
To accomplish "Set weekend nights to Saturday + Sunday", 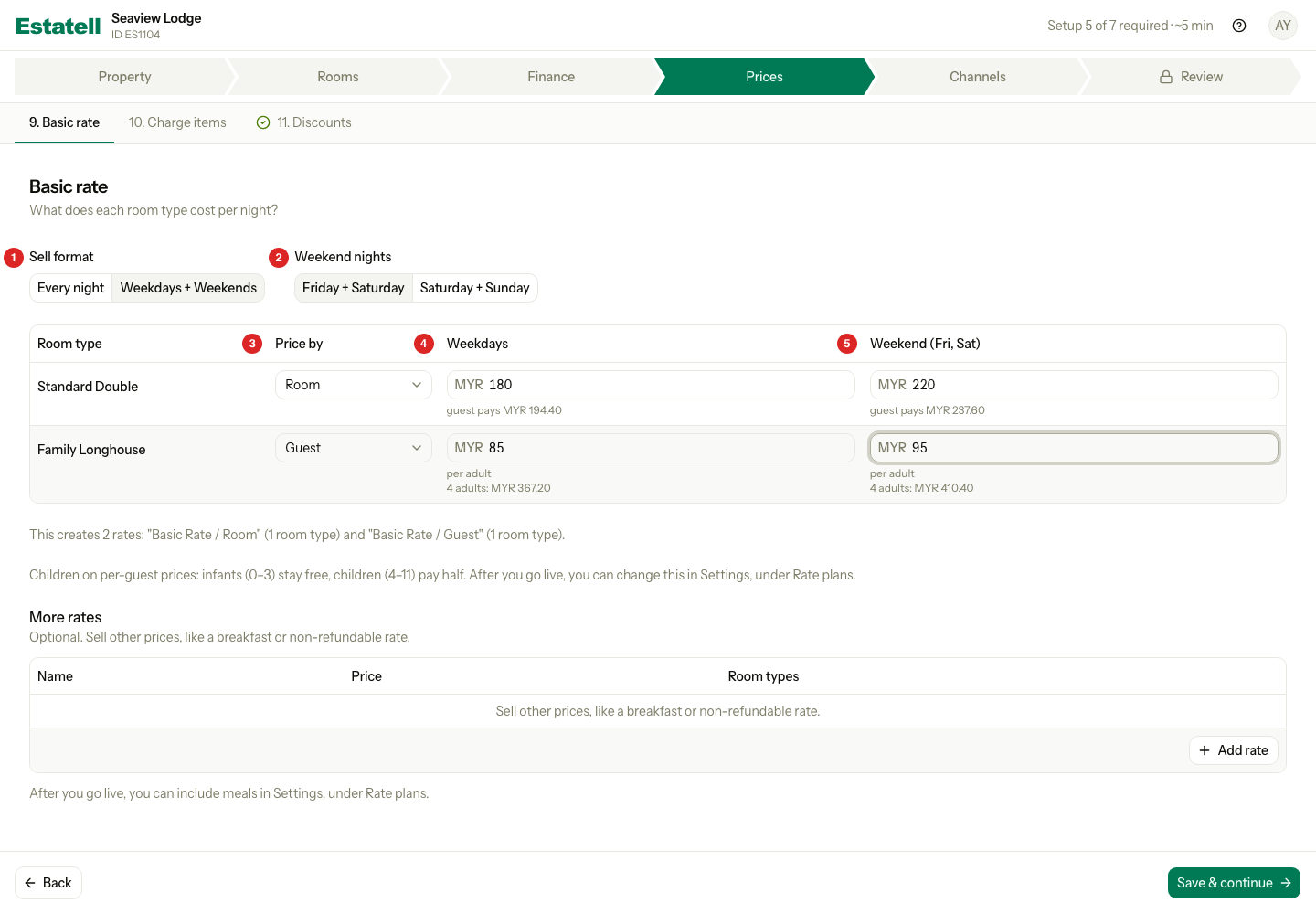I will (475, 288).
